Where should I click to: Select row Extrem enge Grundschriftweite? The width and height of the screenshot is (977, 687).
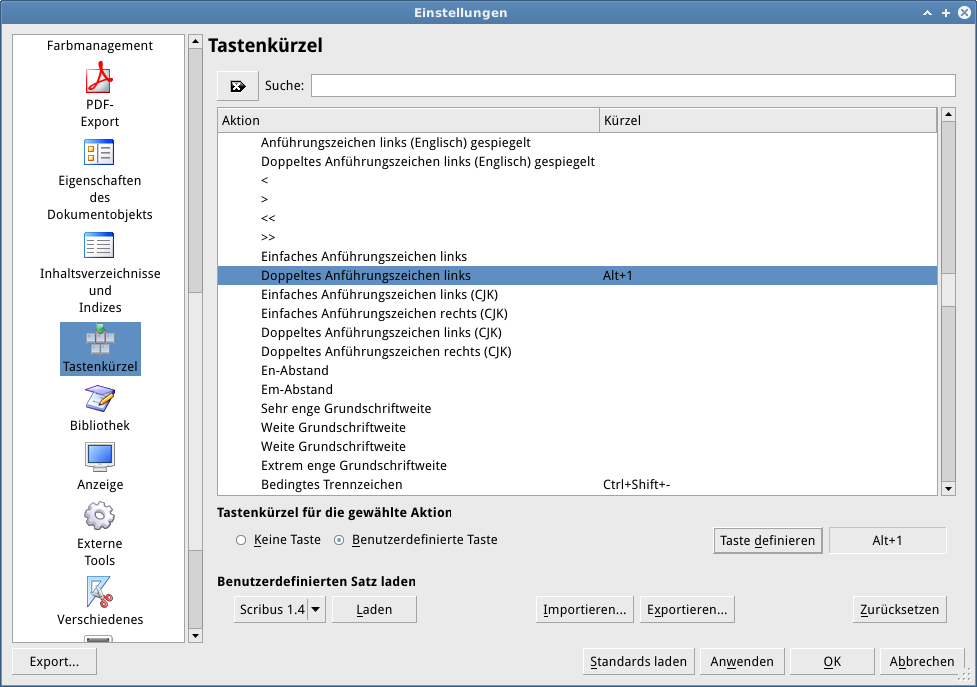[x=577, y=465]
